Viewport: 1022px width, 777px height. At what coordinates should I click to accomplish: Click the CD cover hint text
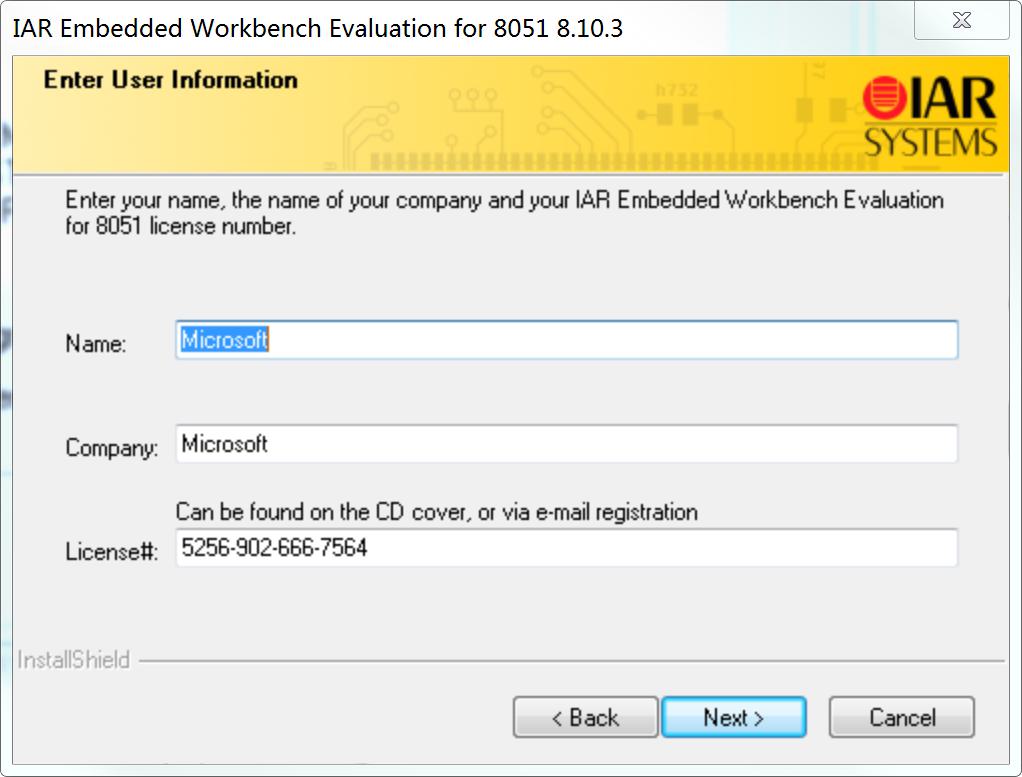436,512
